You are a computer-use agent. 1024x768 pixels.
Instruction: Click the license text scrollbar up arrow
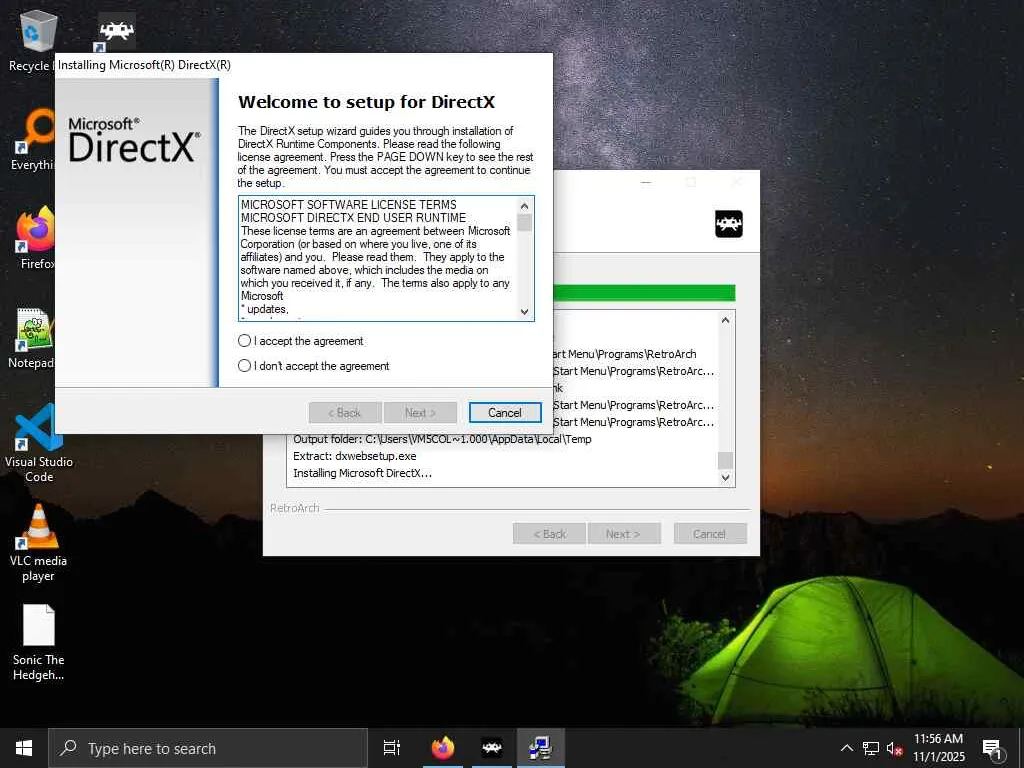[524, 206]
